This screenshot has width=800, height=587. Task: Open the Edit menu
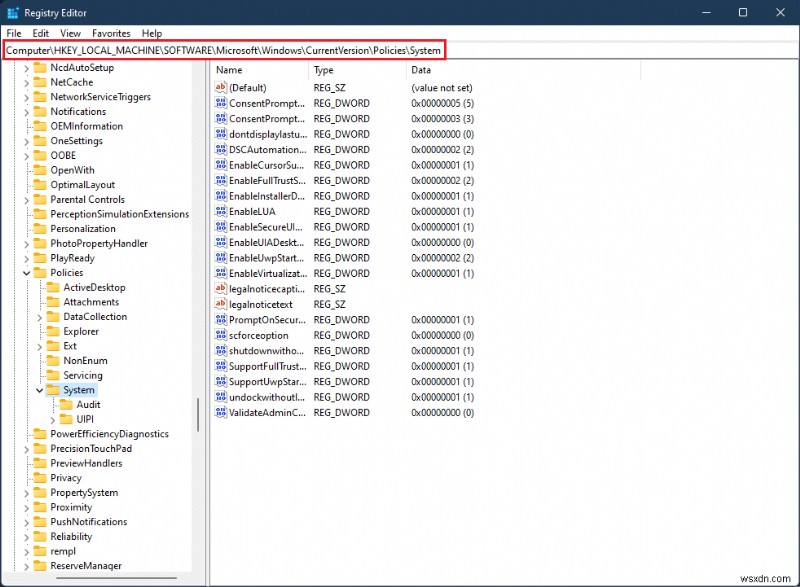click(x=40, y=33)
